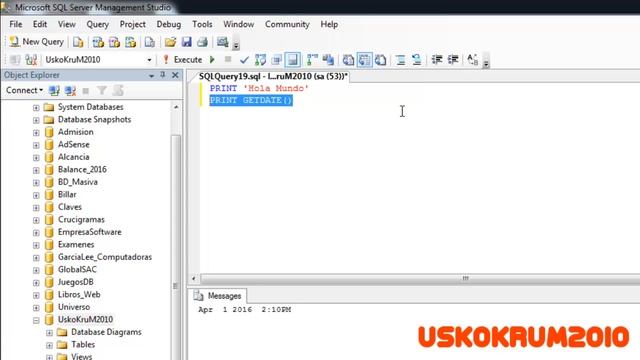Click the Activity Monitor toolbar icon

pyautogui.click(x=222, y=42)
